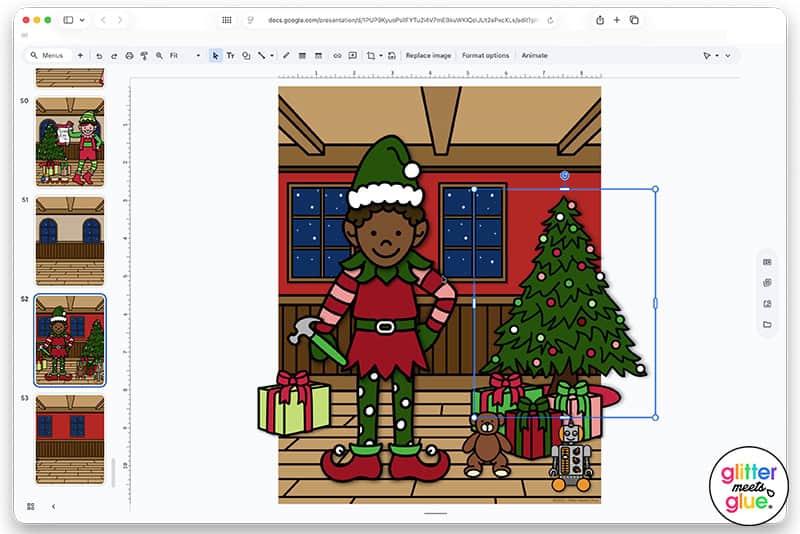
Task: Go back in Safari history
Action: 104,20
